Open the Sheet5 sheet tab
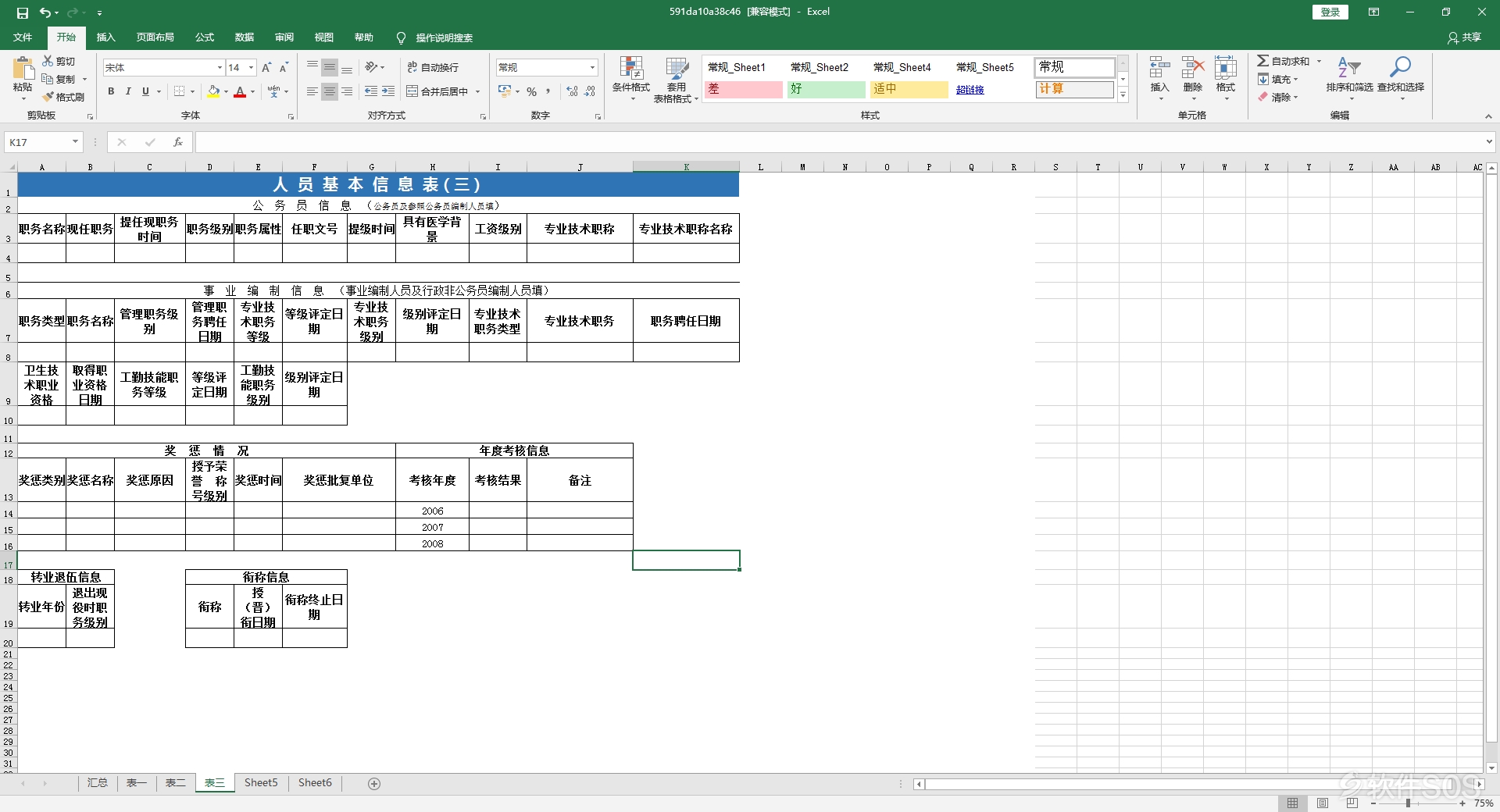Viewport: 1500px width, 812px height. point(261,782)
